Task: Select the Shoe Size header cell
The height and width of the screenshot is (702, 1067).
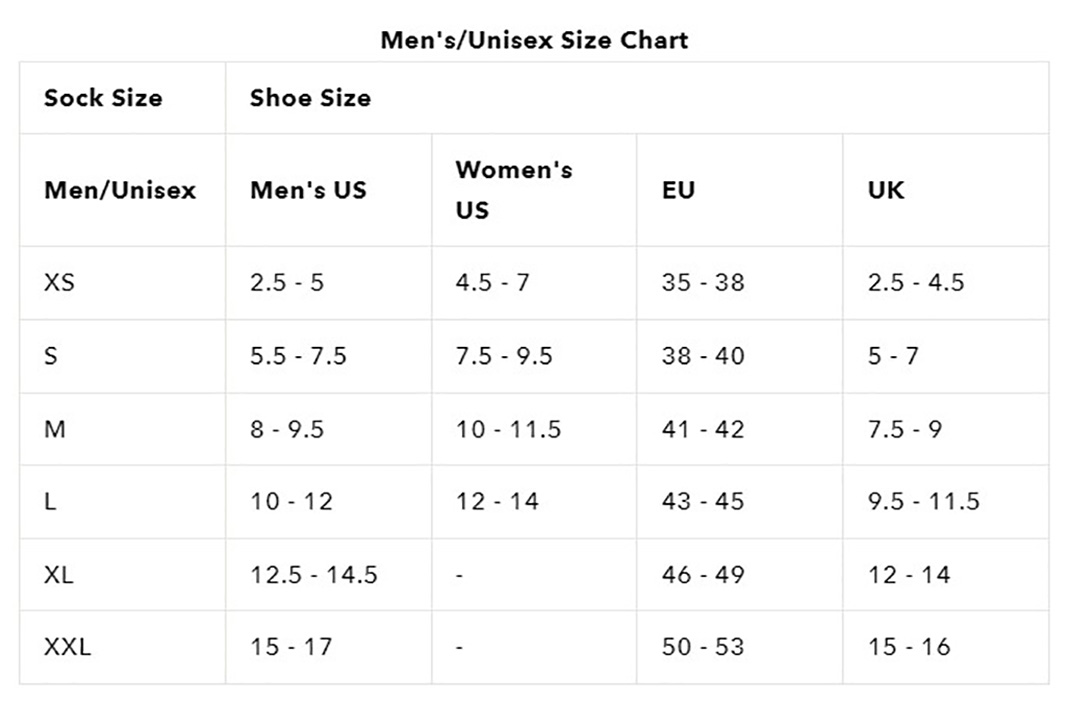Action: pyautogui.click(x=638, y=98)
